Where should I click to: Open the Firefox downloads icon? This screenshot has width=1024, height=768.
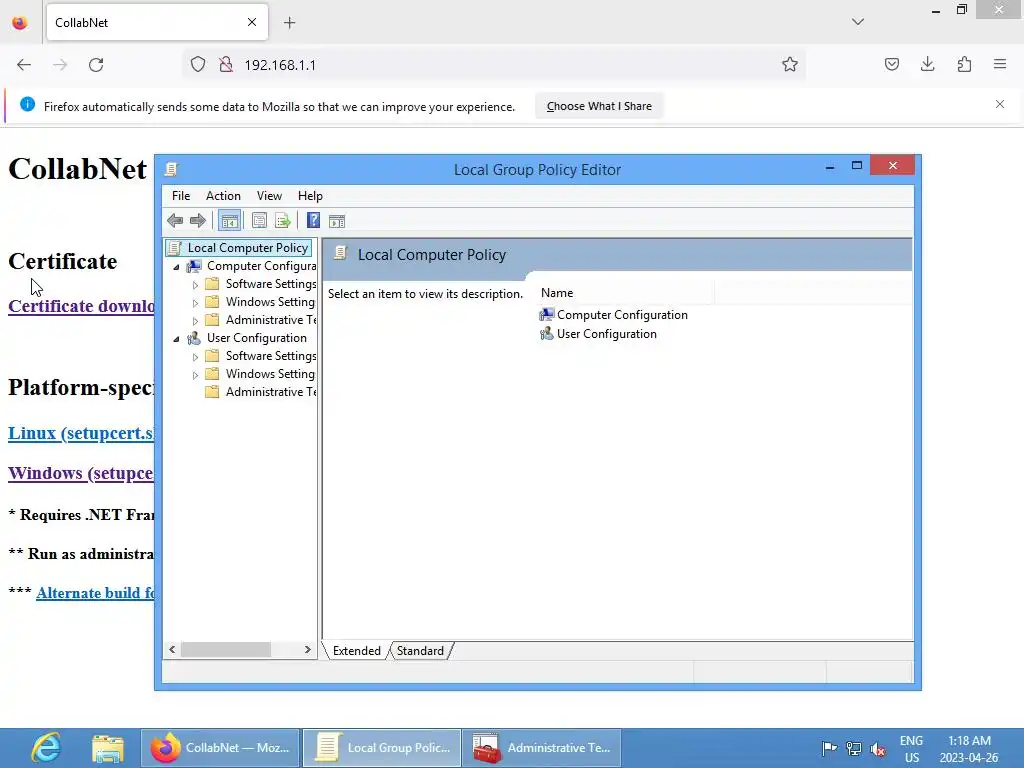pos(927,65)
